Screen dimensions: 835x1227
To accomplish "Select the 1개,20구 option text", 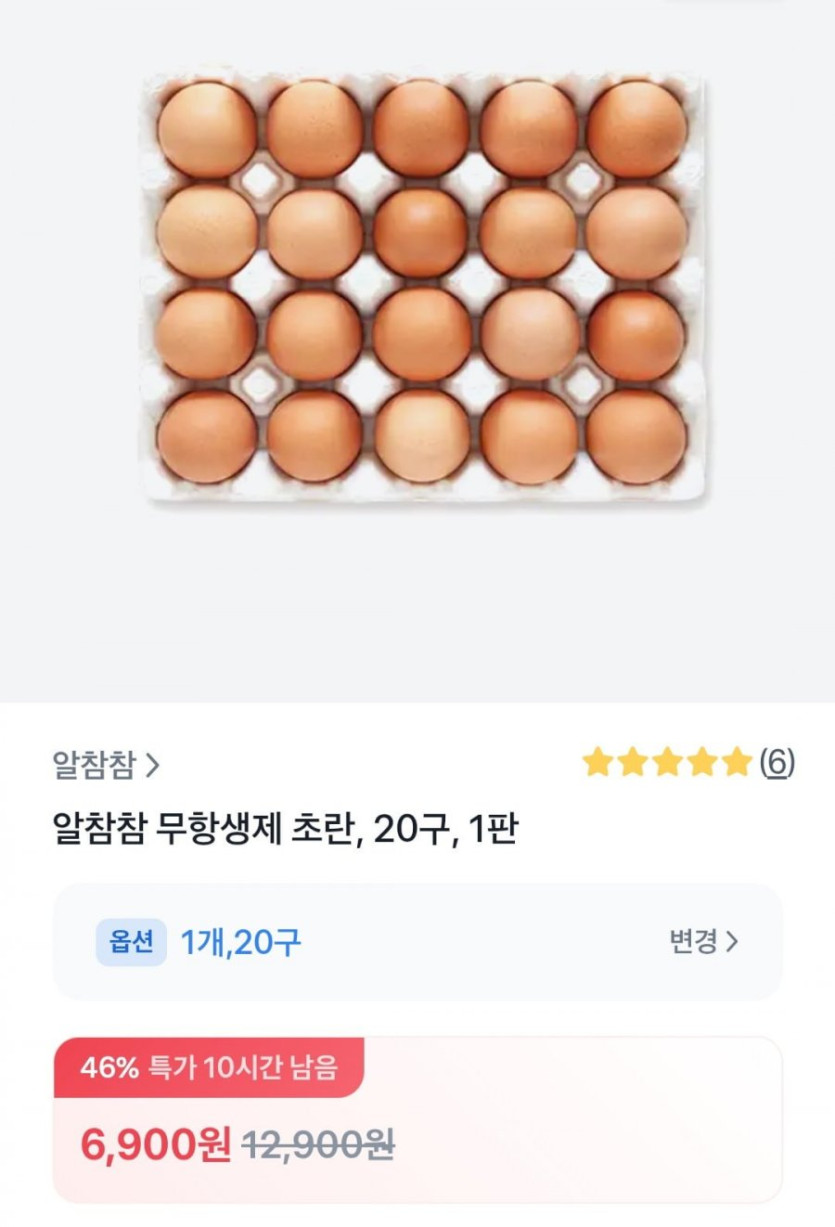I will (241, 942).
